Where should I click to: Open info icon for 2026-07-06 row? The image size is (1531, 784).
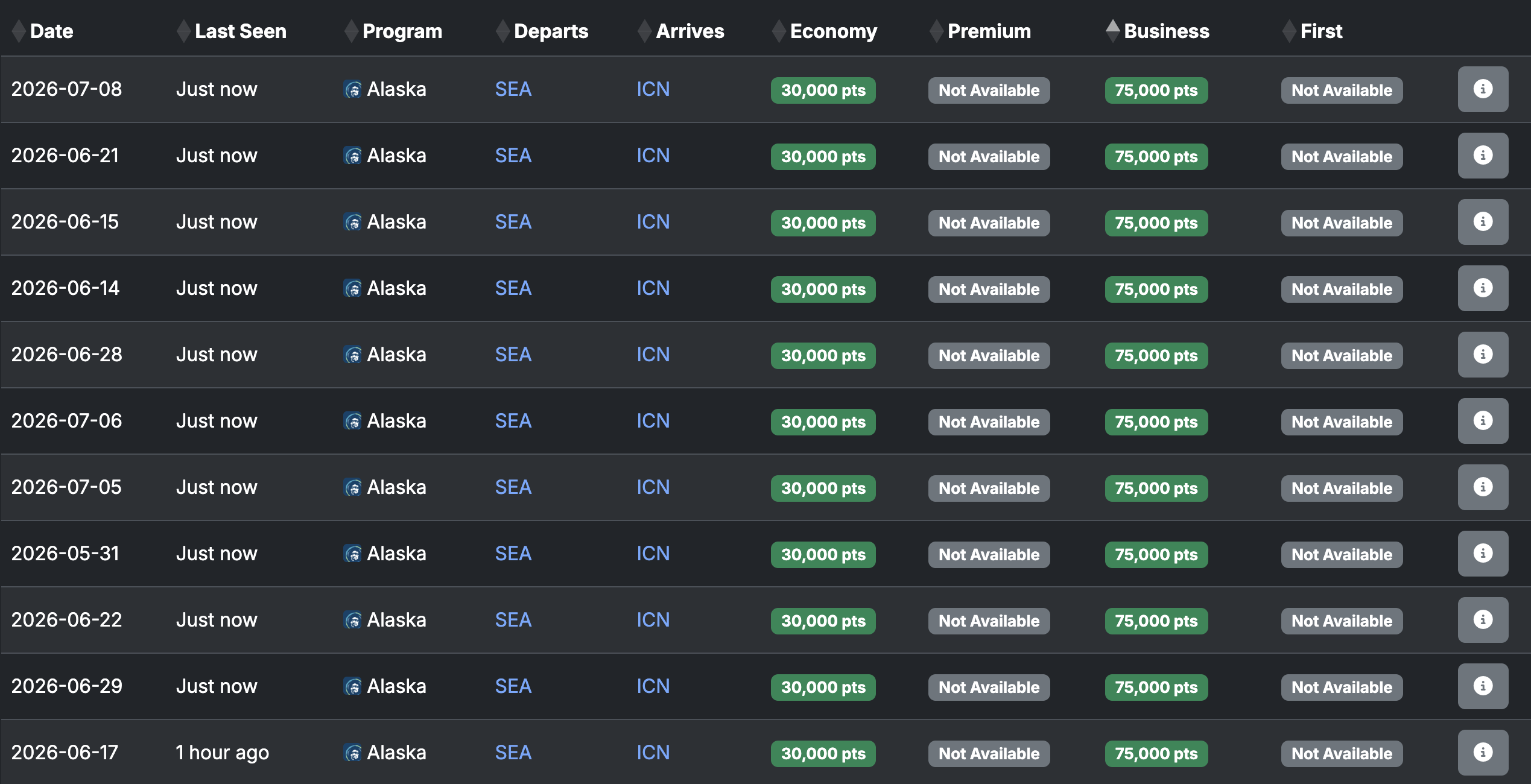click(1482, 421)
